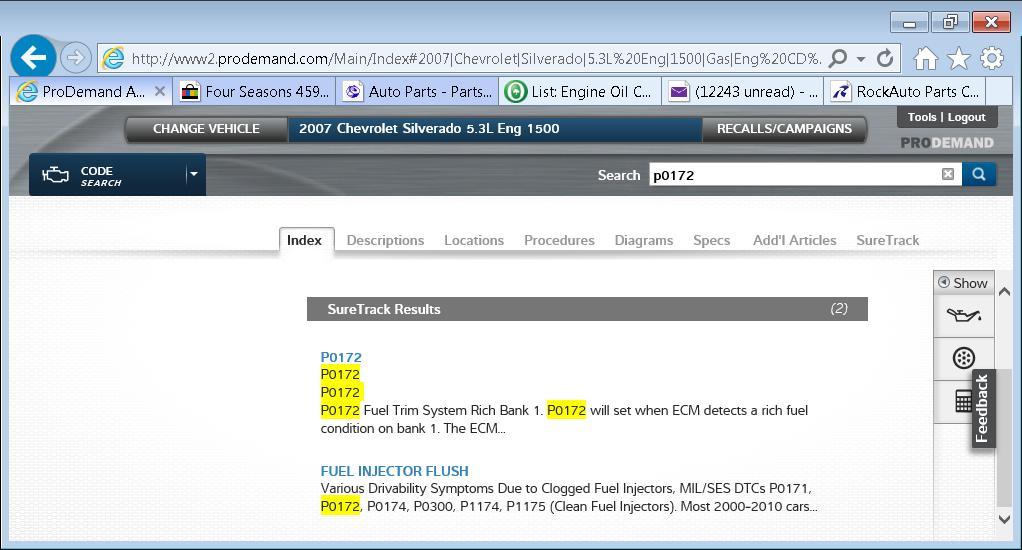Click the scrollbar up arrow

tap(1004, 292)
